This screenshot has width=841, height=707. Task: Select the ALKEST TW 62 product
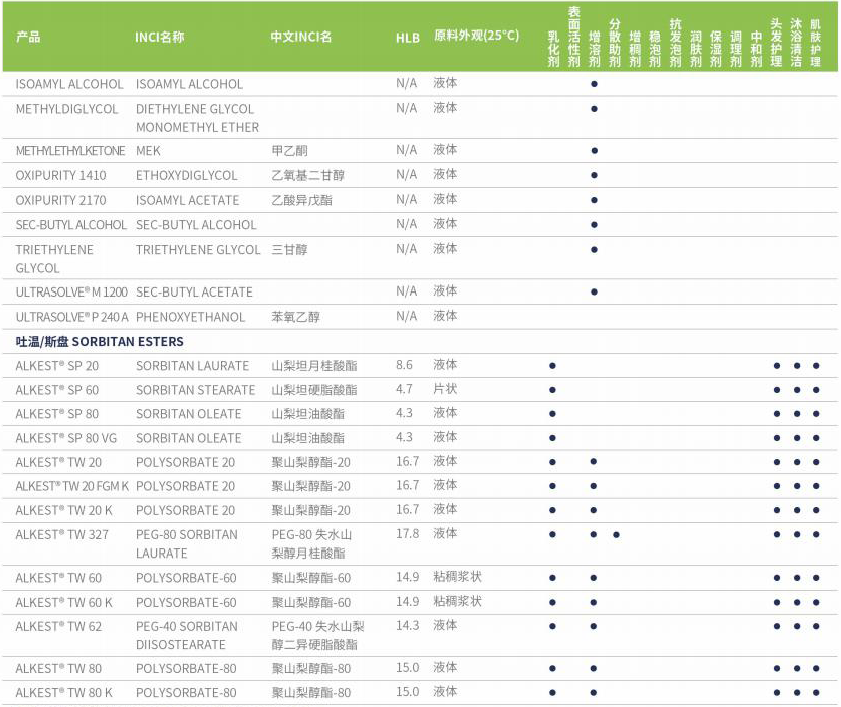pos(58,627)
